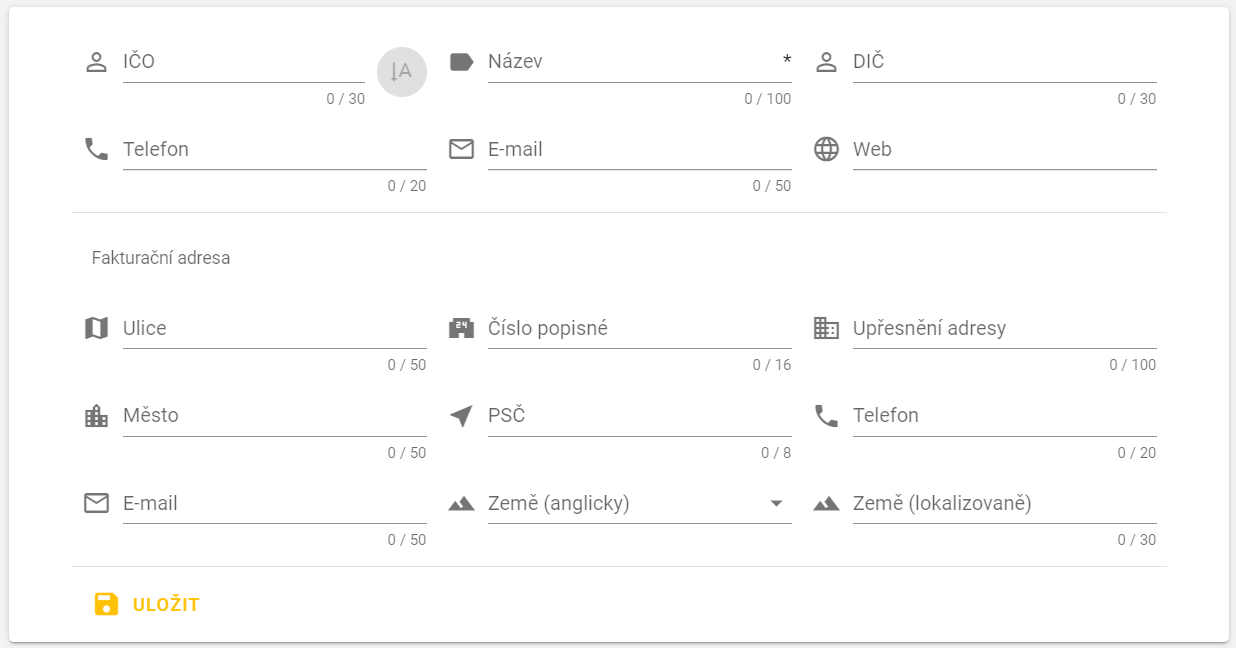The image size is (1236, 648).
Task: Click the globe icon next to Web
Action: click(x=826, y=150)
